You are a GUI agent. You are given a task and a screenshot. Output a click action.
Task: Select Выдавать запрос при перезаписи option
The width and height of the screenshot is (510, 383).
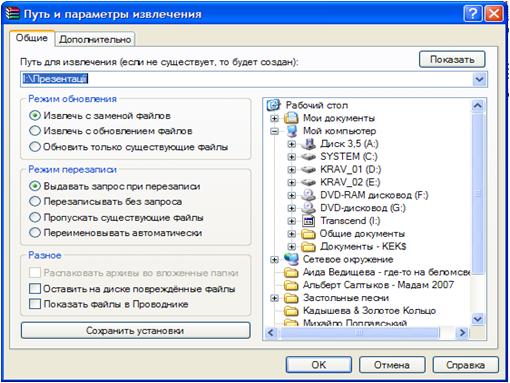tap(115, 186)
